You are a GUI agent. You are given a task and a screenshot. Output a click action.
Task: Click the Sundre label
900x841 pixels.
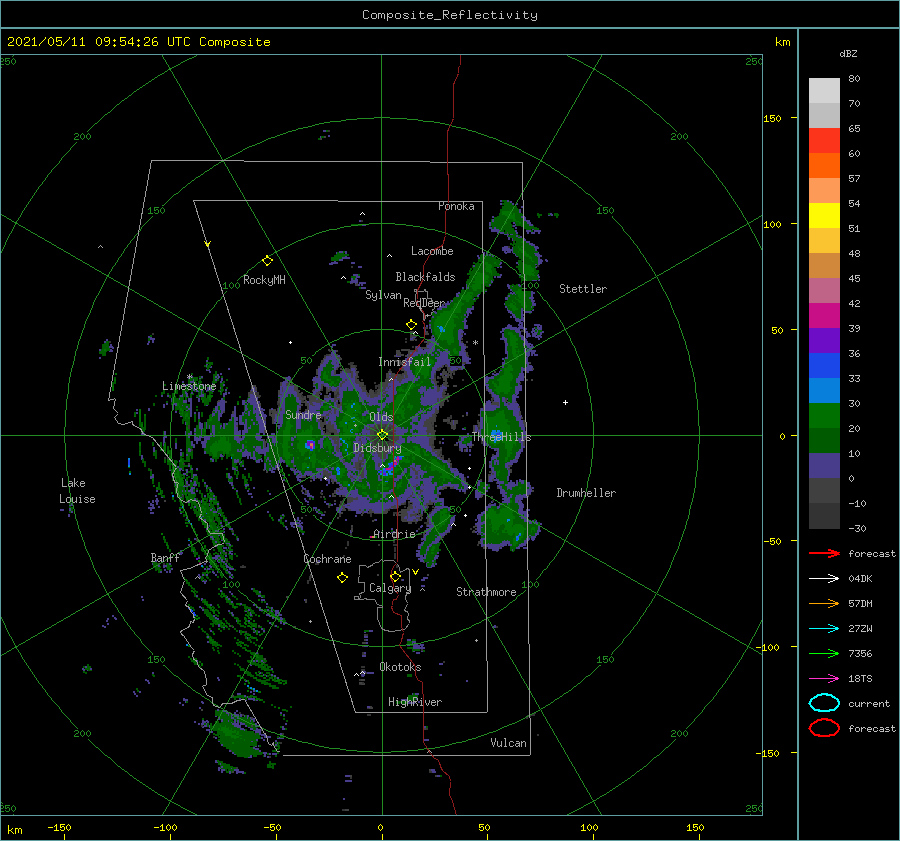(303, 415)
